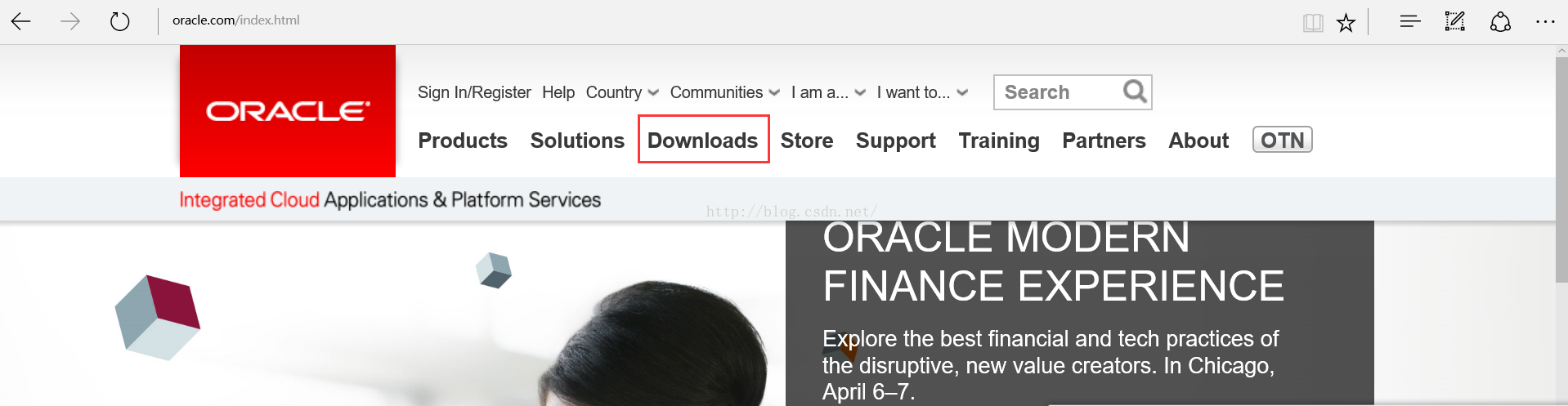Click the scrollbar up arrow
This screenshot has height=406, width=1568.
1561,51
